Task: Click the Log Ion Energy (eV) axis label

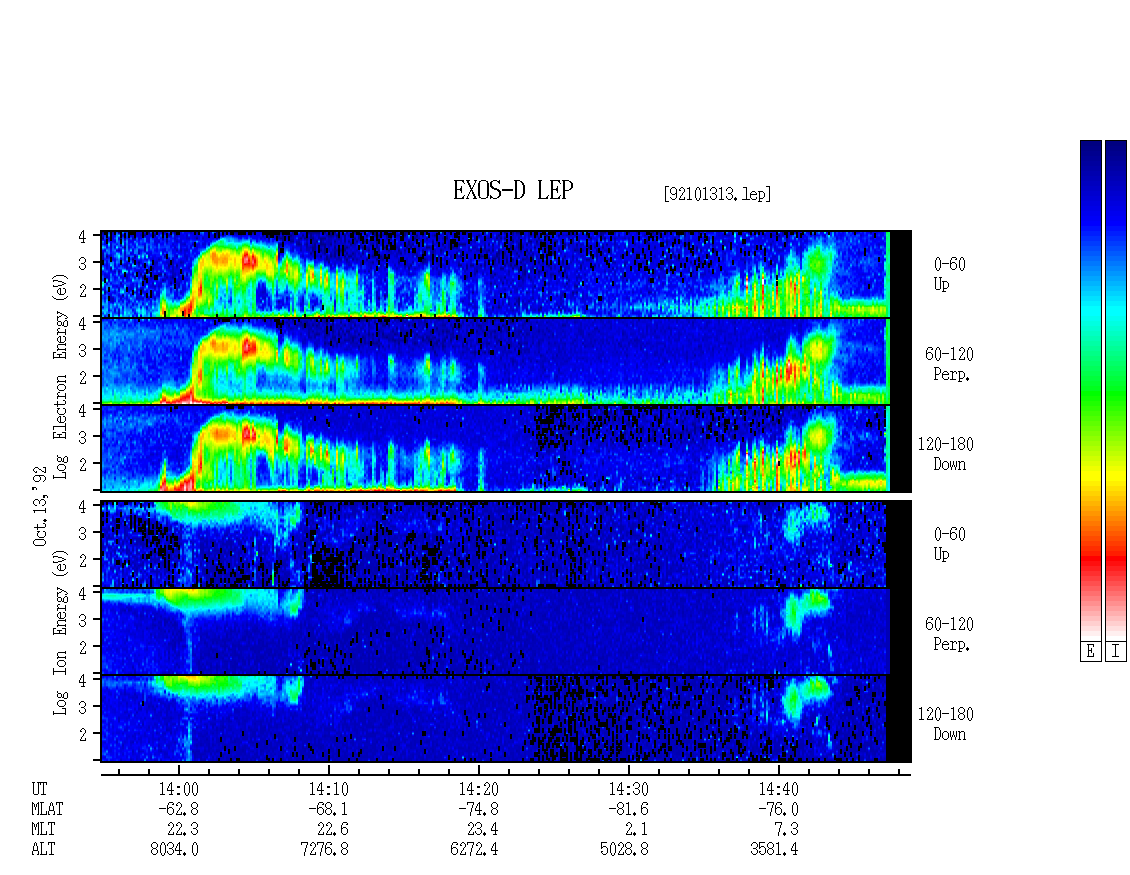Action: [x=60, y=632]
